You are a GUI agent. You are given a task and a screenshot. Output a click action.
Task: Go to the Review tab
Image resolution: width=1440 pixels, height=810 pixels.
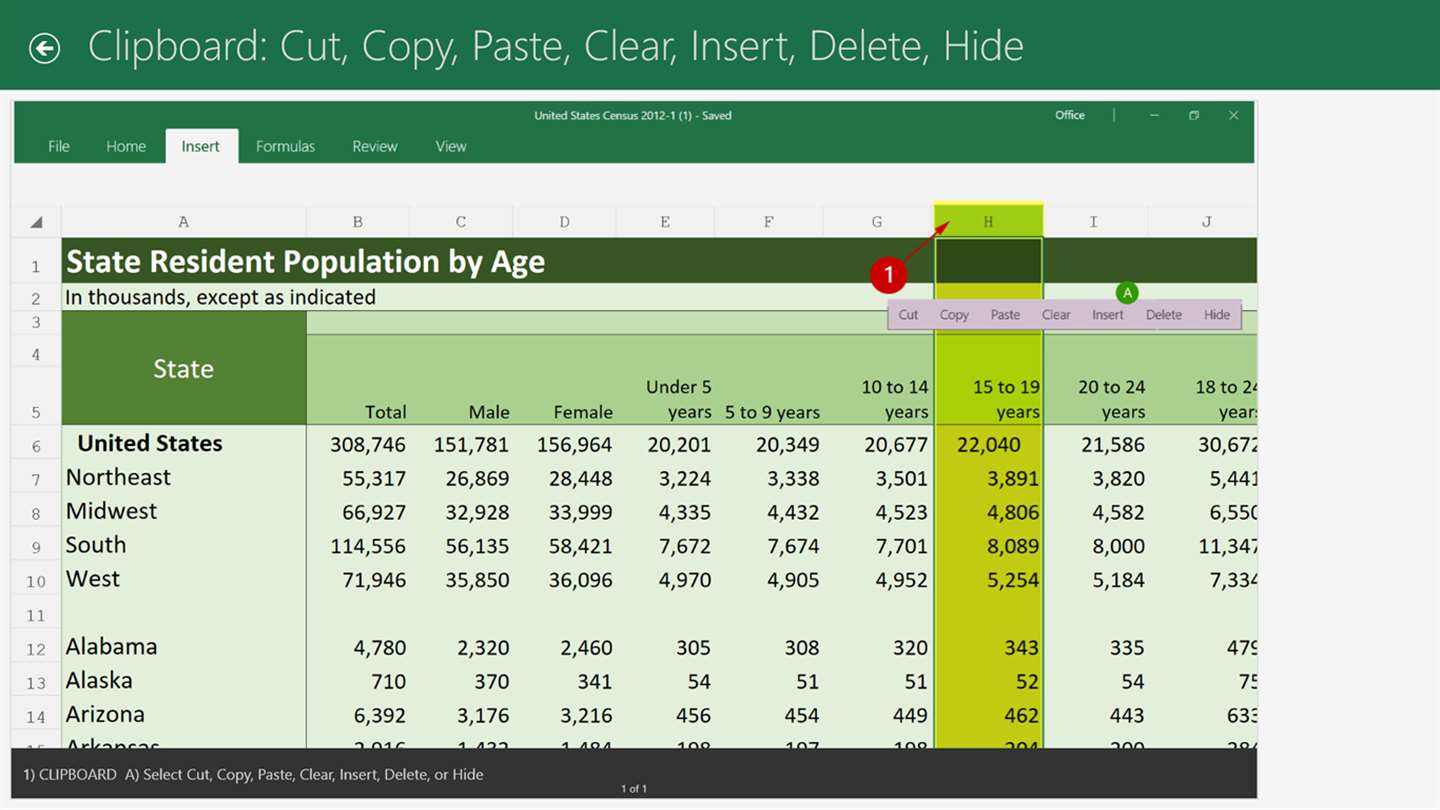pyautogui.click(x=375, y=146)
